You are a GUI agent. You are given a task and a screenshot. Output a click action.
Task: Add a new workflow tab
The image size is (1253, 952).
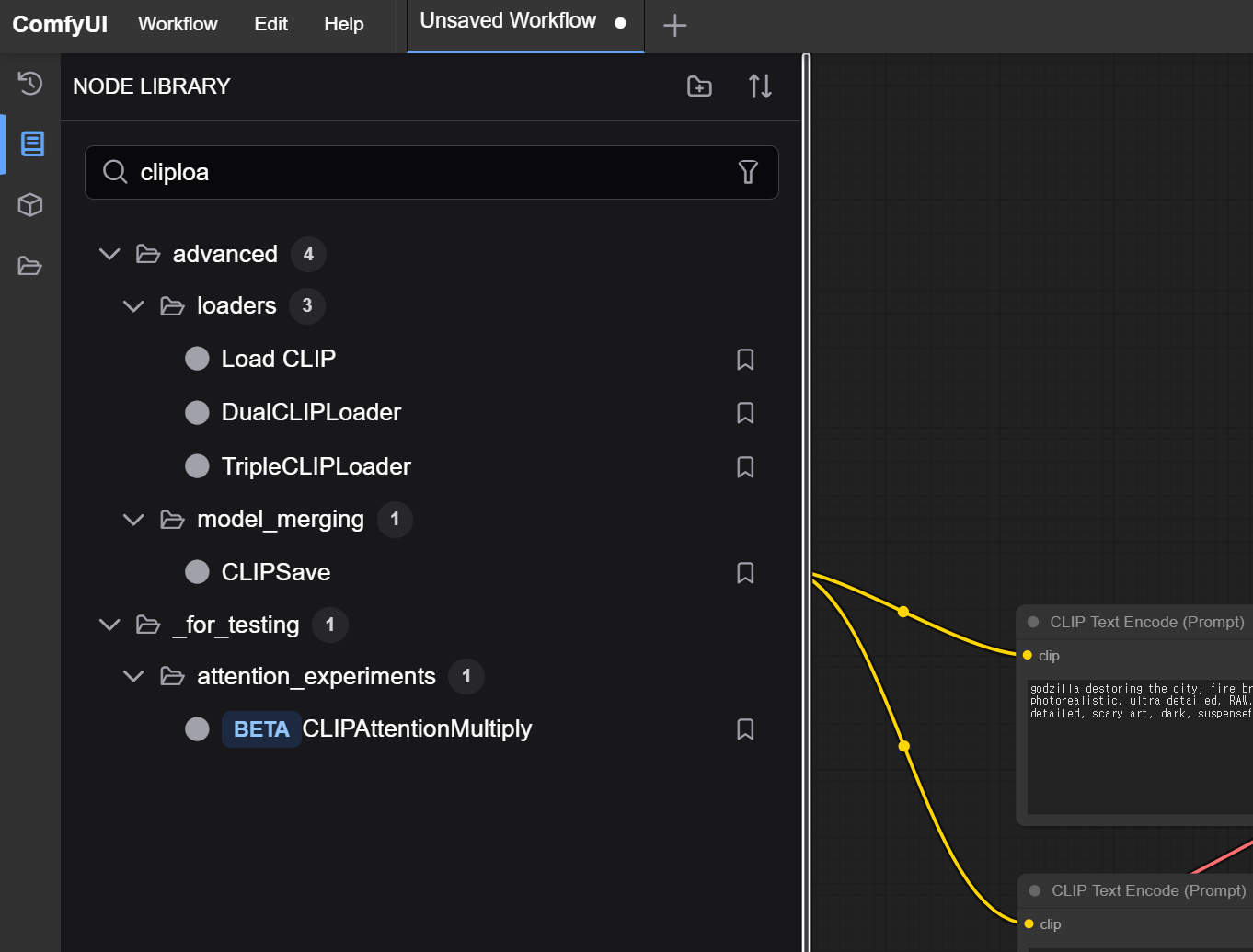pos(675,26)
